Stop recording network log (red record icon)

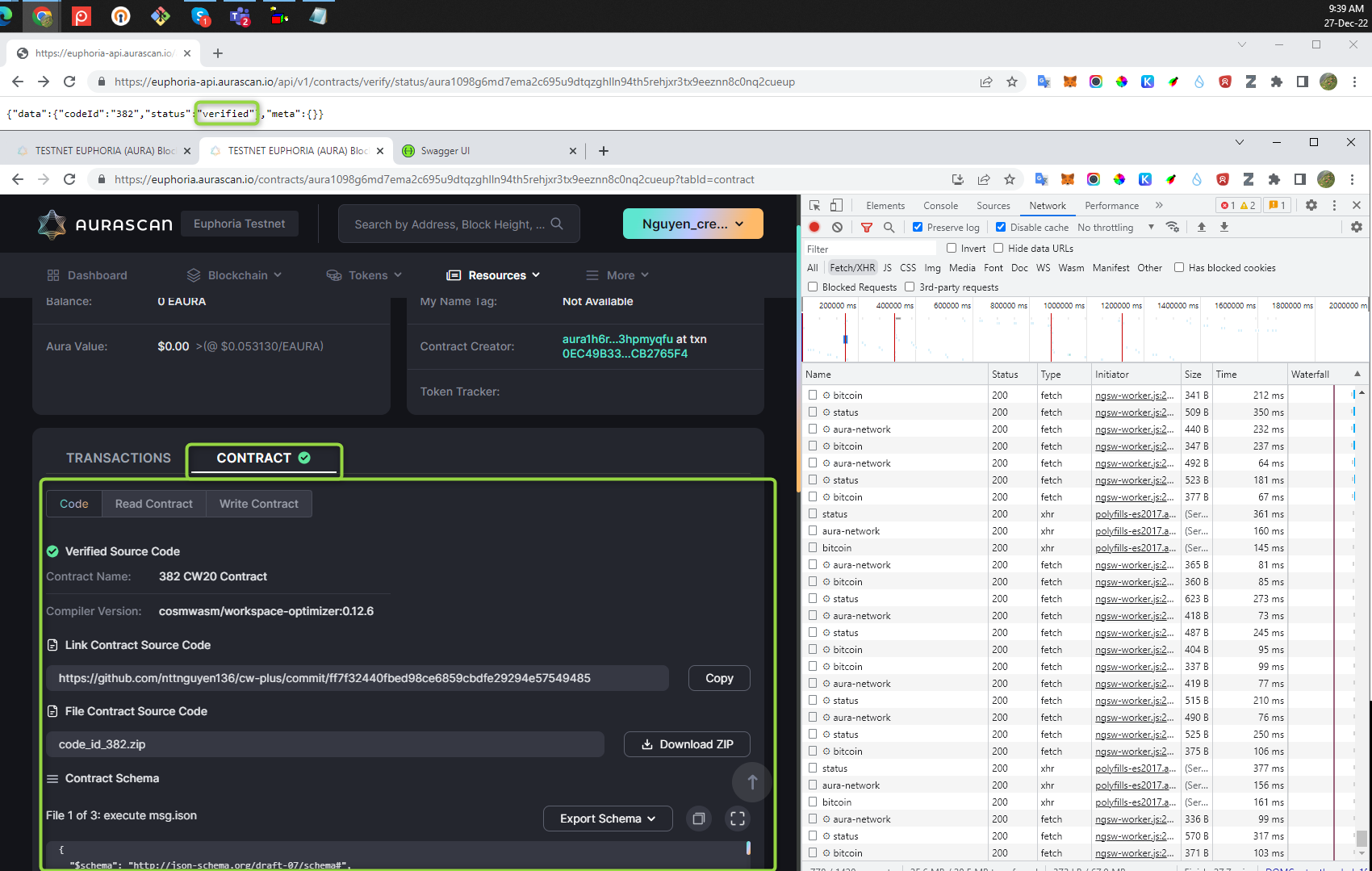[x=814, y=227]
